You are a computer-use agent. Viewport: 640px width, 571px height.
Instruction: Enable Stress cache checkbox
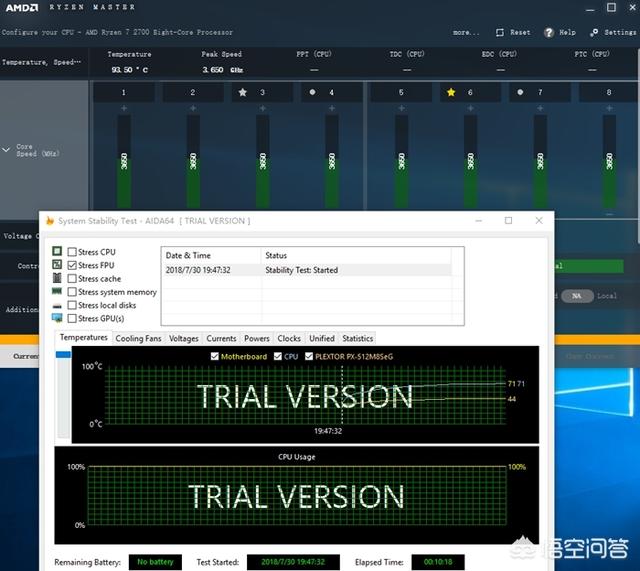pos(72,279)
